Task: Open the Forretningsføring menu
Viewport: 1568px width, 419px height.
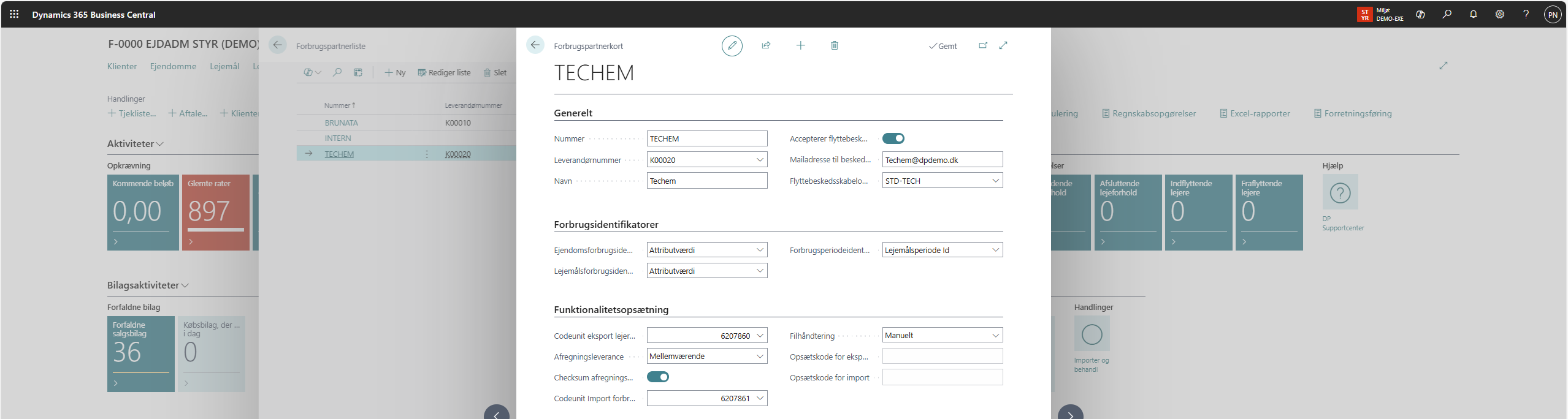Action: [1353, 113]
